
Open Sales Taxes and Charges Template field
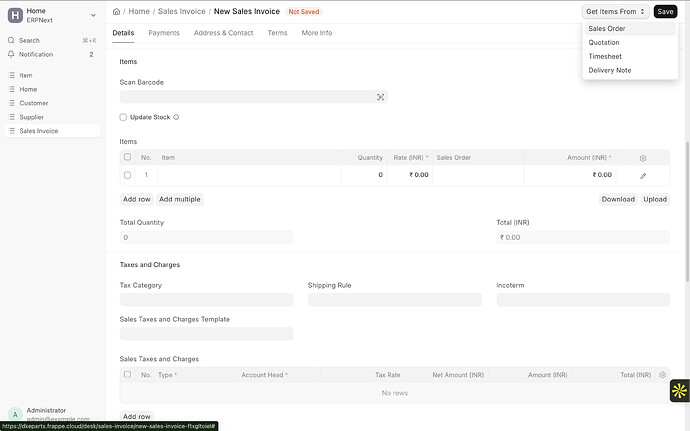point(206,334)
